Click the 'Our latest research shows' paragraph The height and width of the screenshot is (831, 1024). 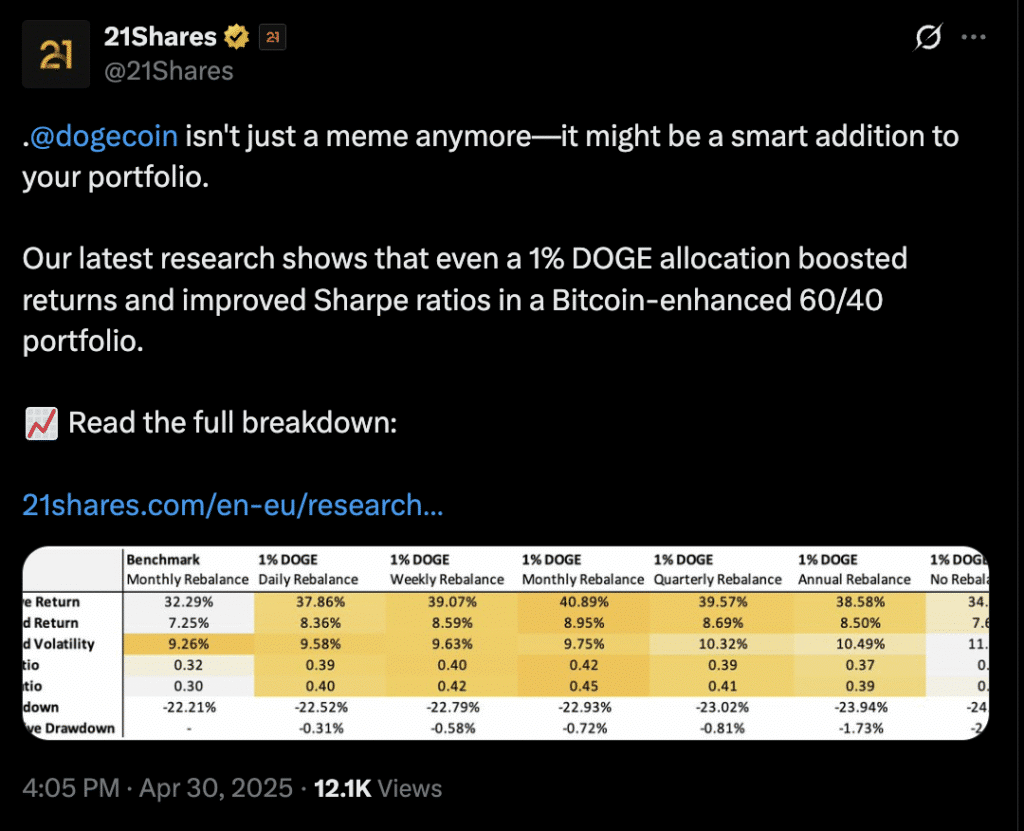465,300
